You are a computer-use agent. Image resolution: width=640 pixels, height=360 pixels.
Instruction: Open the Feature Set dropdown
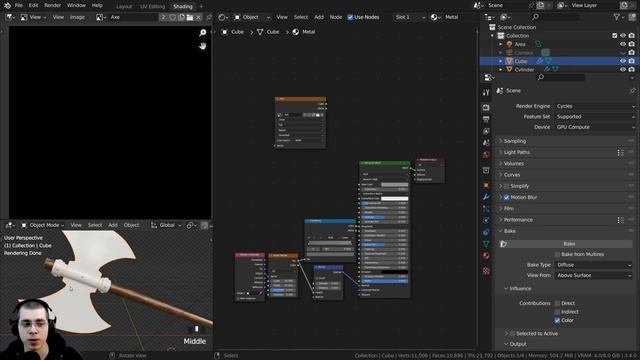pyautogui.click(x=595, y=117)
